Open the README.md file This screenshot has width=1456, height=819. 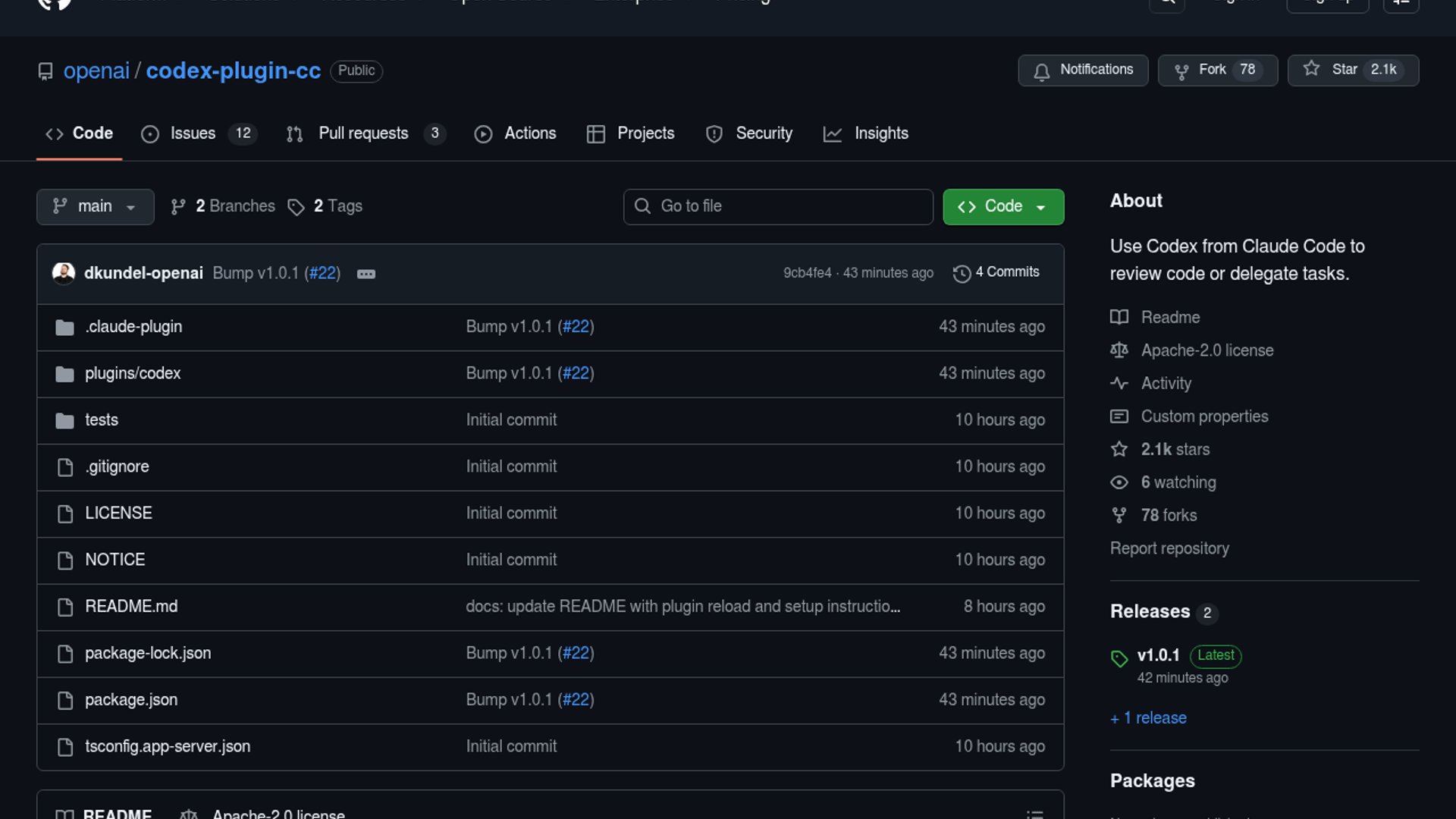[131, 607]
